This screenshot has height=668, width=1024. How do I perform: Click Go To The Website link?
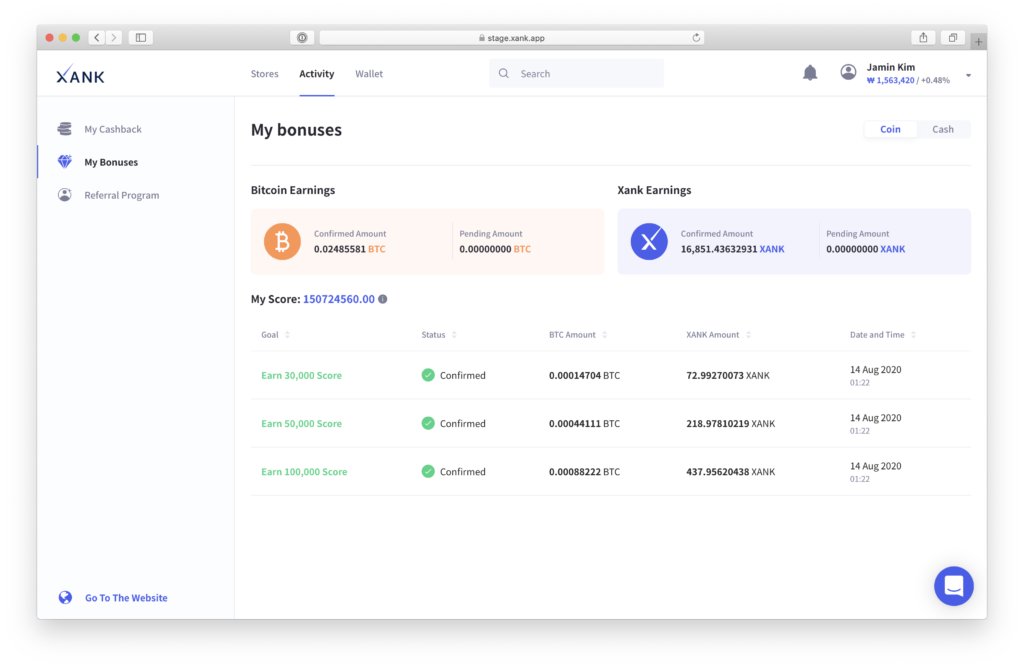[126, 597]
